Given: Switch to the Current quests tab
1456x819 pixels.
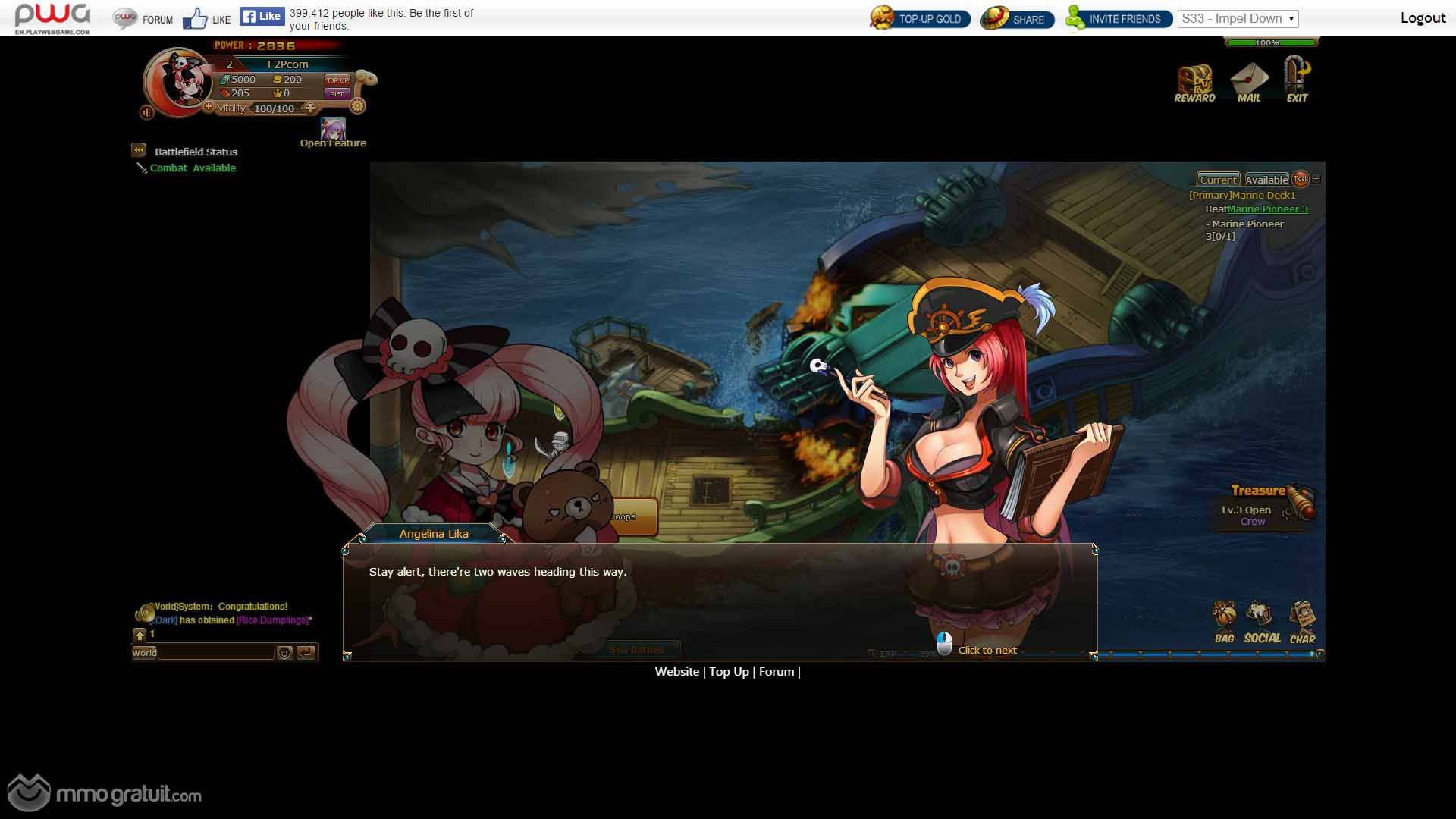Looking at the screenshot, I should pos(1218,180).
